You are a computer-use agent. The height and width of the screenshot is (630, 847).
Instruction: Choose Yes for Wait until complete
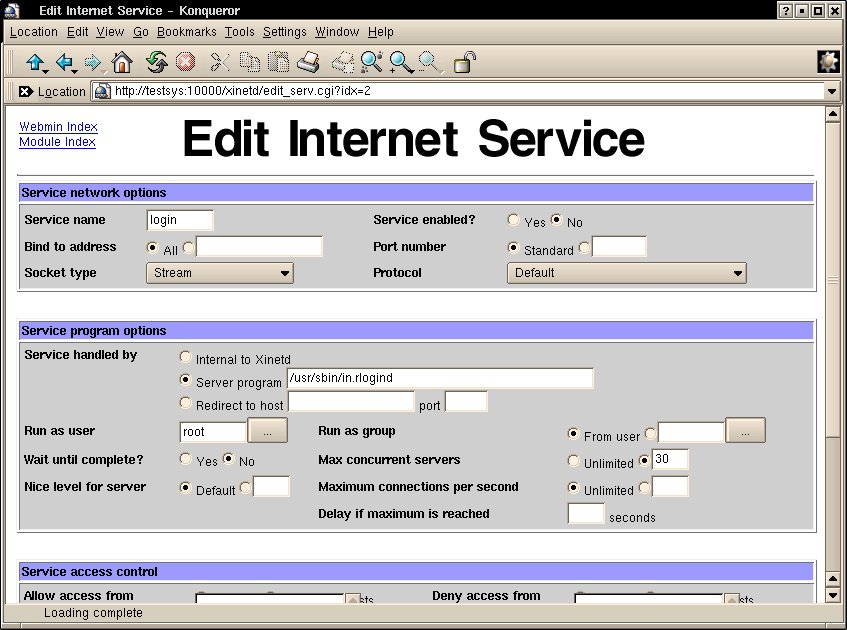[x=186, y=460]
